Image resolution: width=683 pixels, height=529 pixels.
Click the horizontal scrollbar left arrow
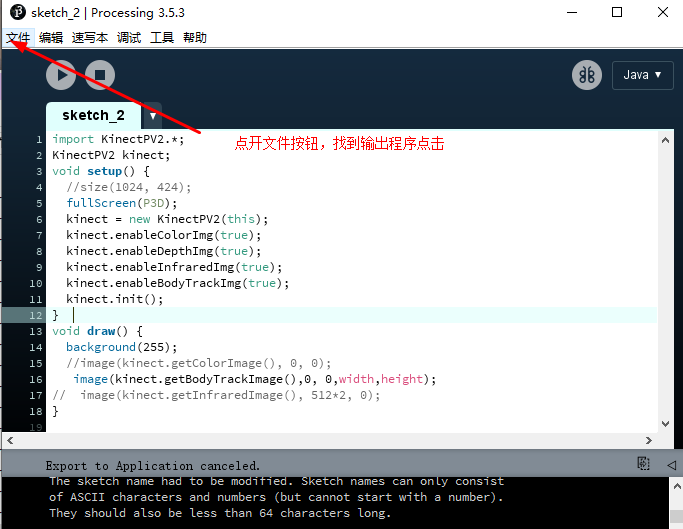[10, 441]
